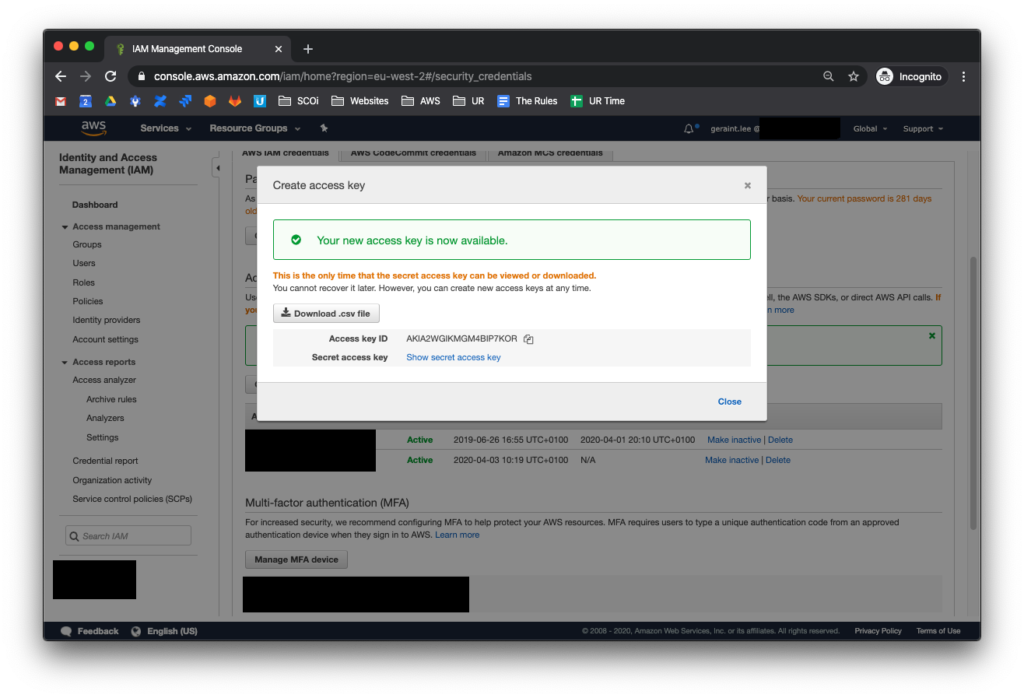
Task: Click Close in the dialog footer
Action: coord(729,402)
